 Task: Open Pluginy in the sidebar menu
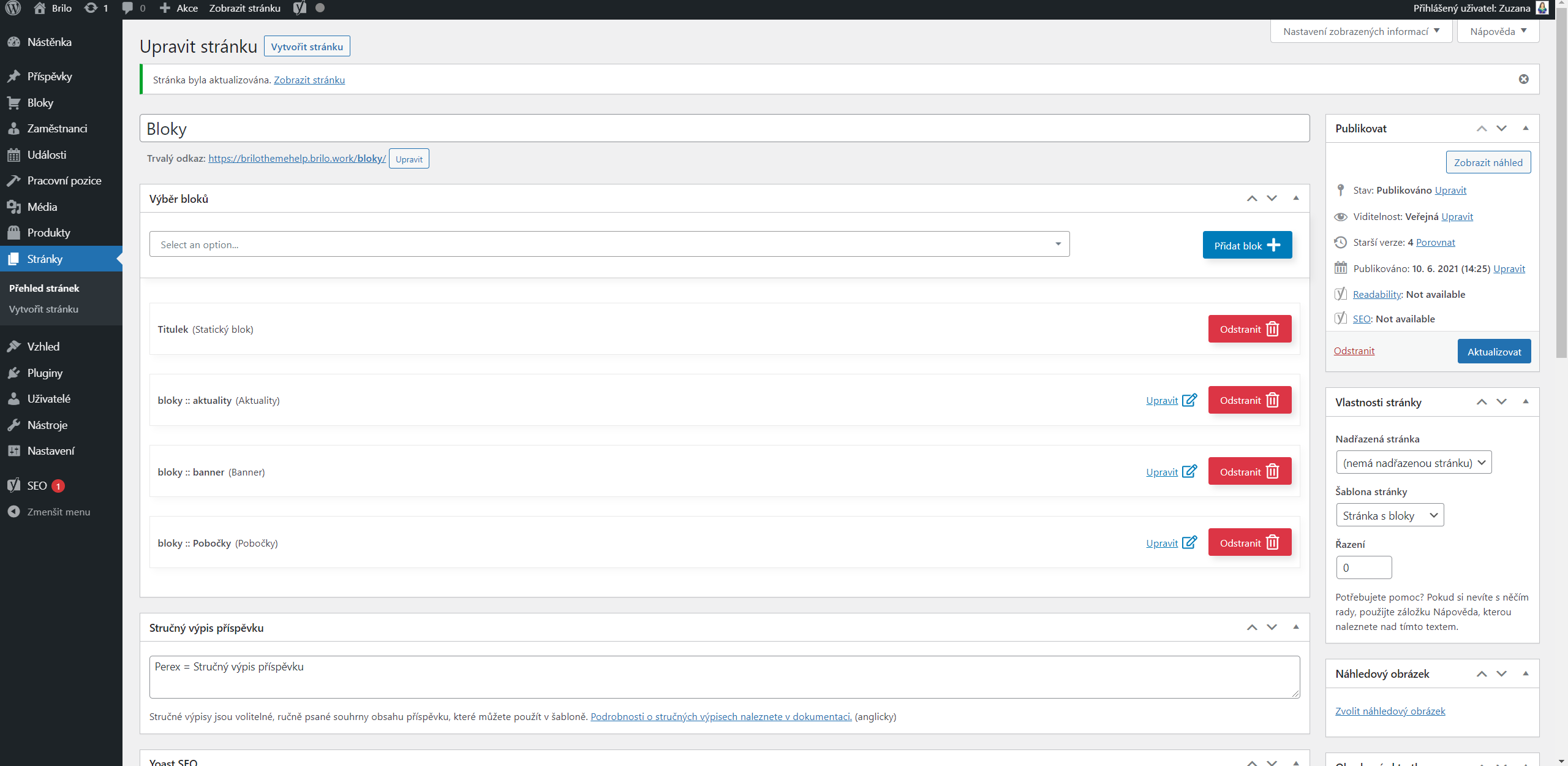[45, 373]
